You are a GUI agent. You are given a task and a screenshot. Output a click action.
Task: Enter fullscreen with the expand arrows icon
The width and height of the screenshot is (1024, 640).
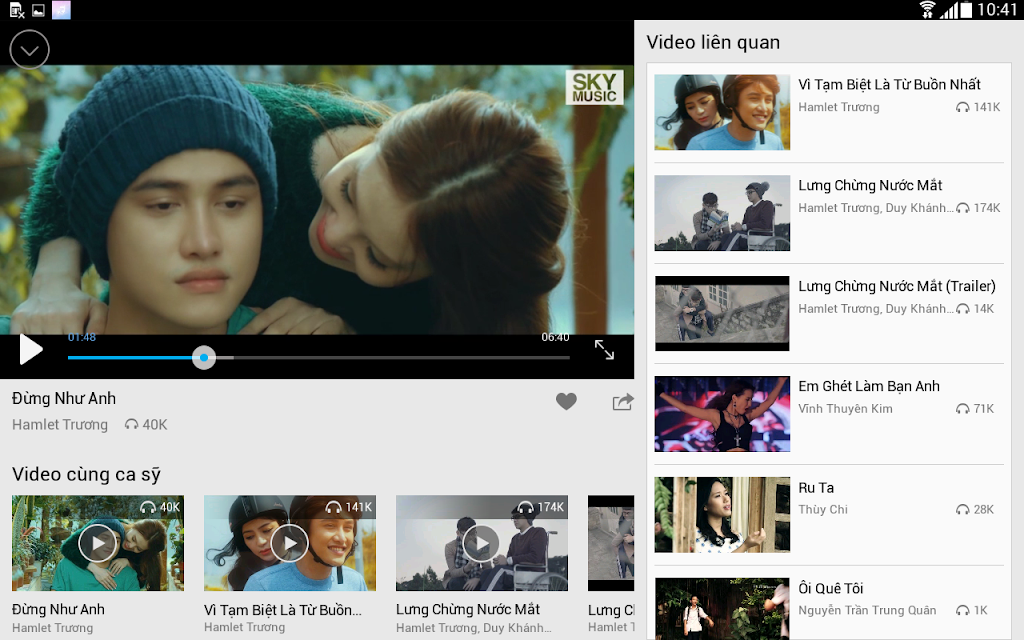[x=604, y=350]
